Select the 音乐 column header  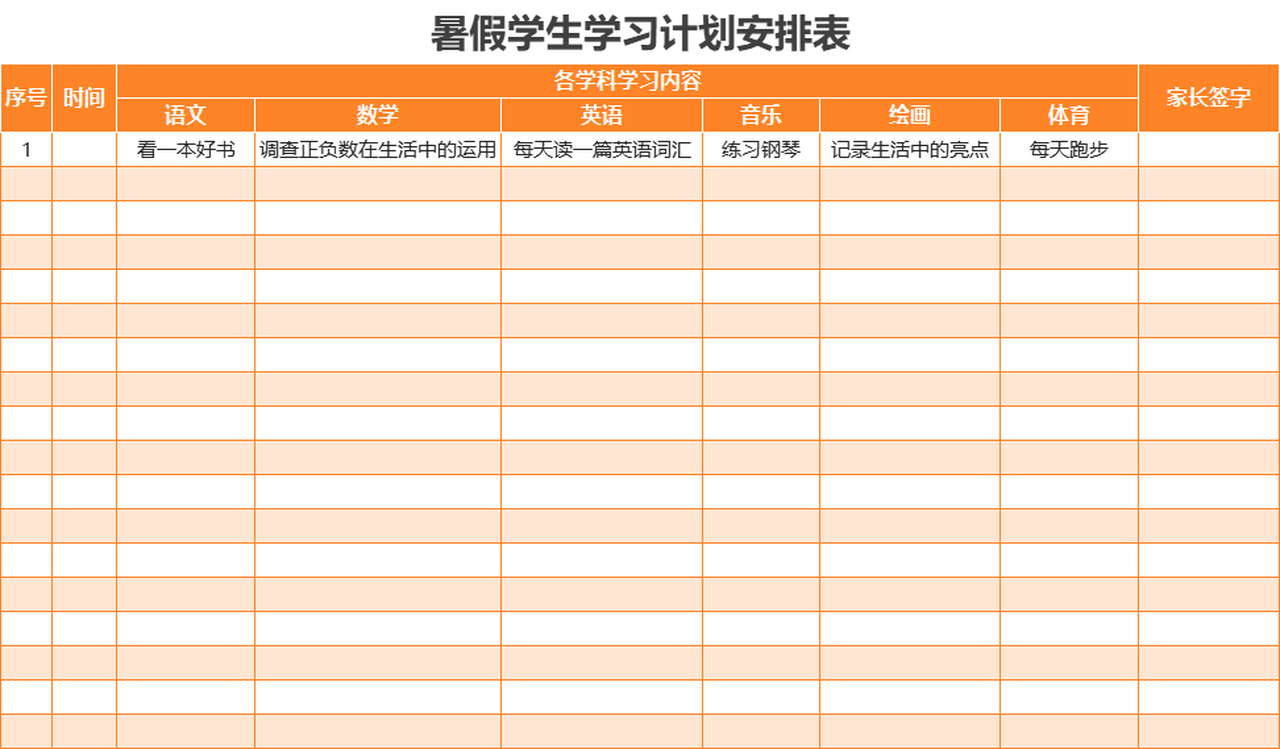[x=761, y=115]
